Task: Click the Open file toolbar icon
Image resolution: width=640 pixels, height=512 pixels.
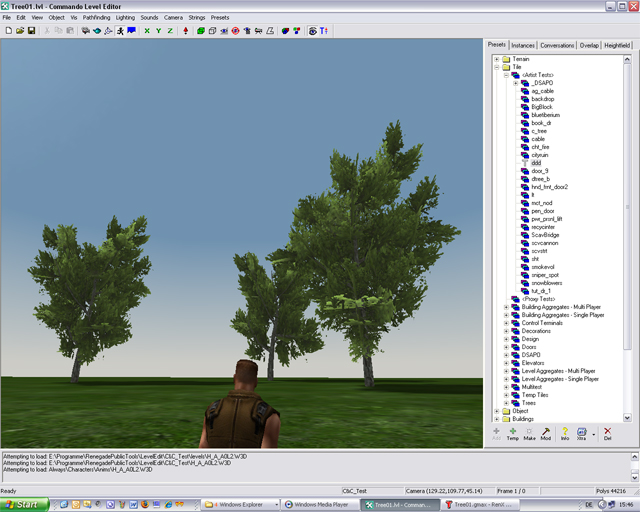Action: (19, 31)
